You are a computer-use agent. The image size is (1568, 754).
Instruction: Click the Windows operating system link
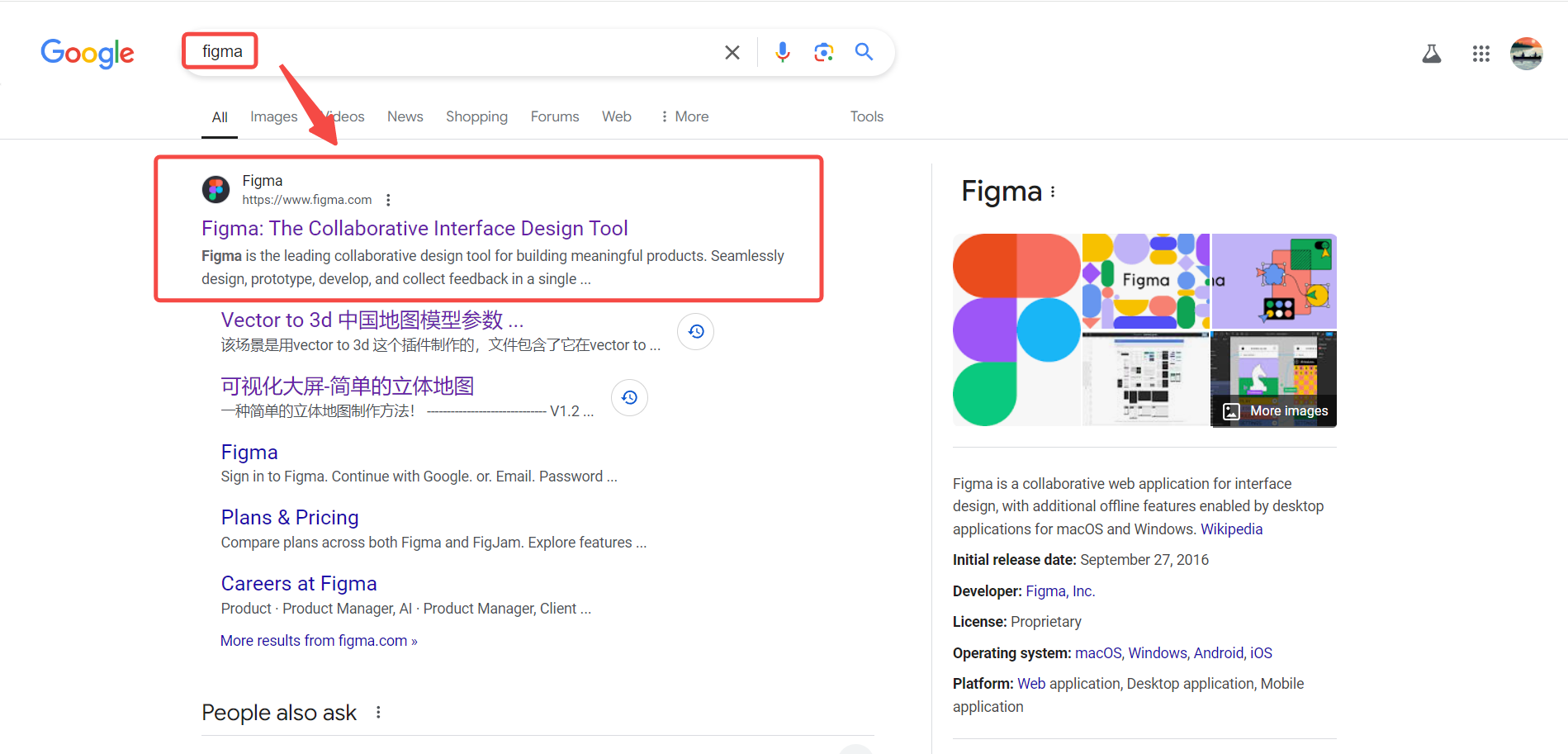click(1157, 653)
